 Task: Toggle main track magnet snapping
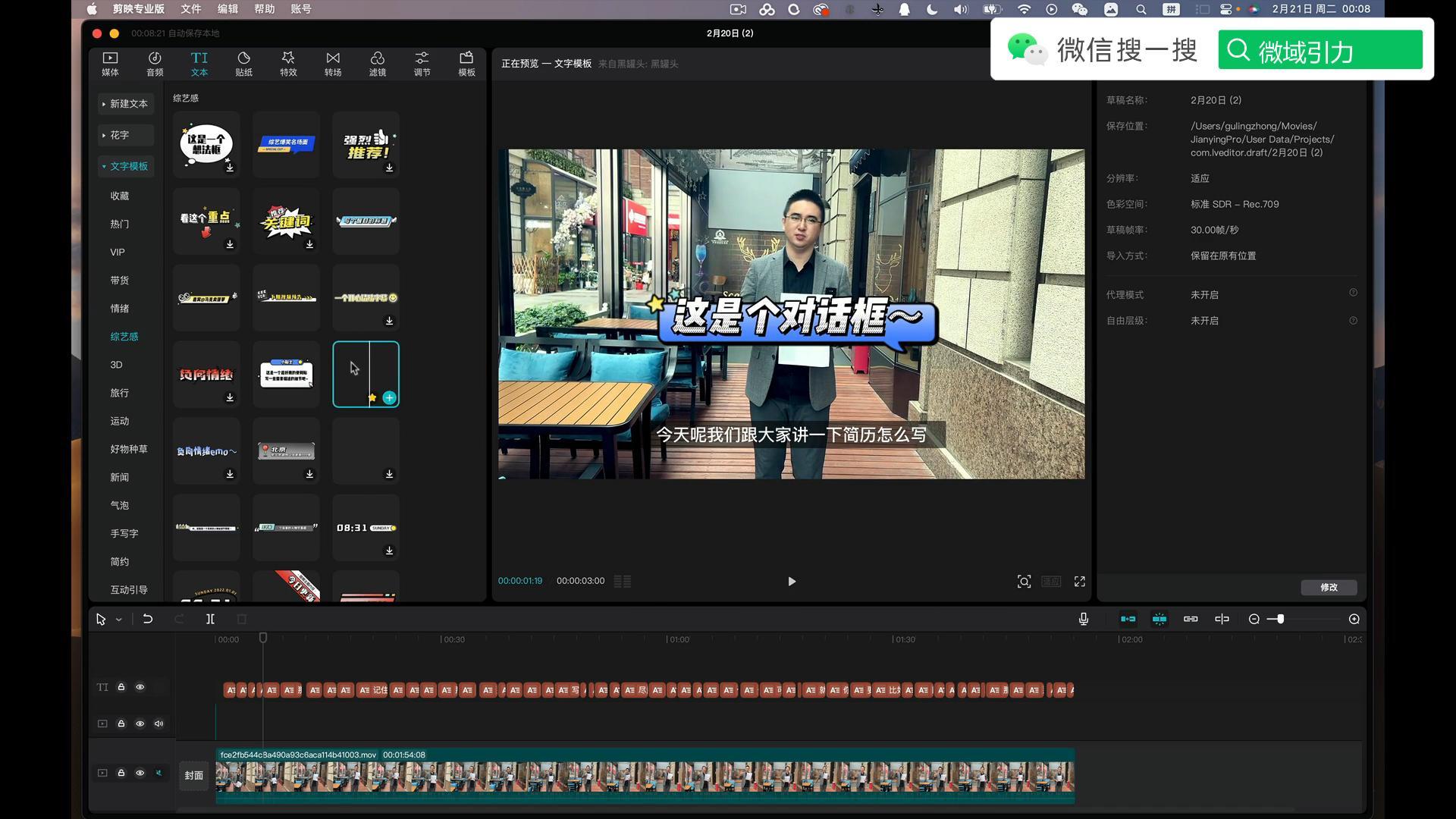click(1128, 619)
